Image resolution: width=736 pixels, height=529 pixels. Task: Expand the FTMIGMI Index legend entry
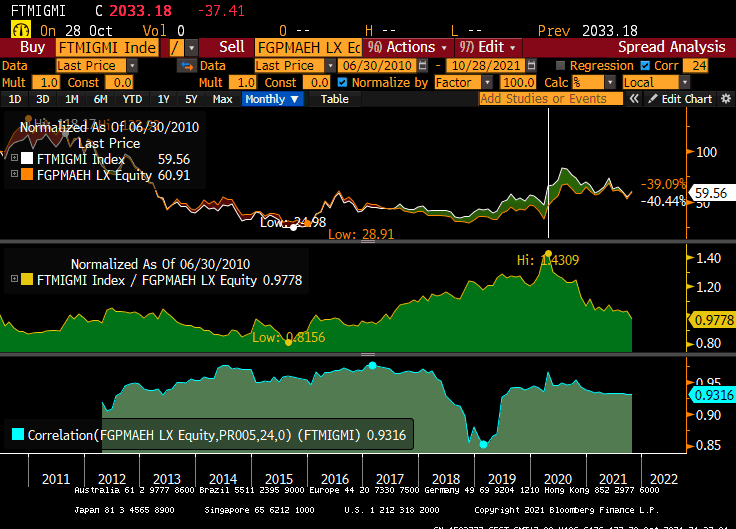pos(15,158)
